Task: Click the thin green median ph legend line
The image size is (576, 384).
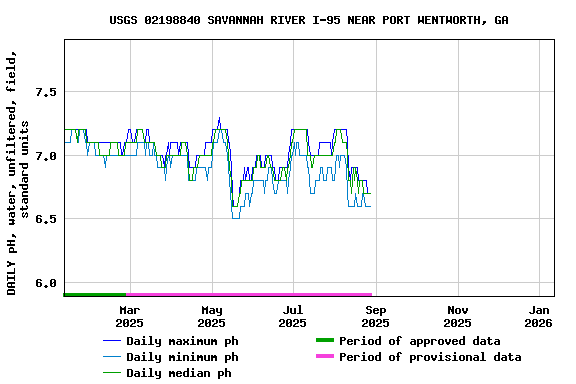Action: 112,373
